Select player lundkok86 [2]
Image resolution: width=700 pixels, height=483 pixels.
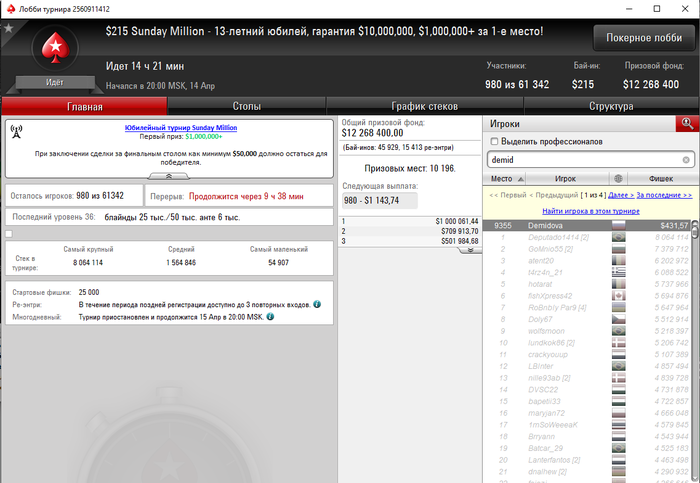point(587,342)
